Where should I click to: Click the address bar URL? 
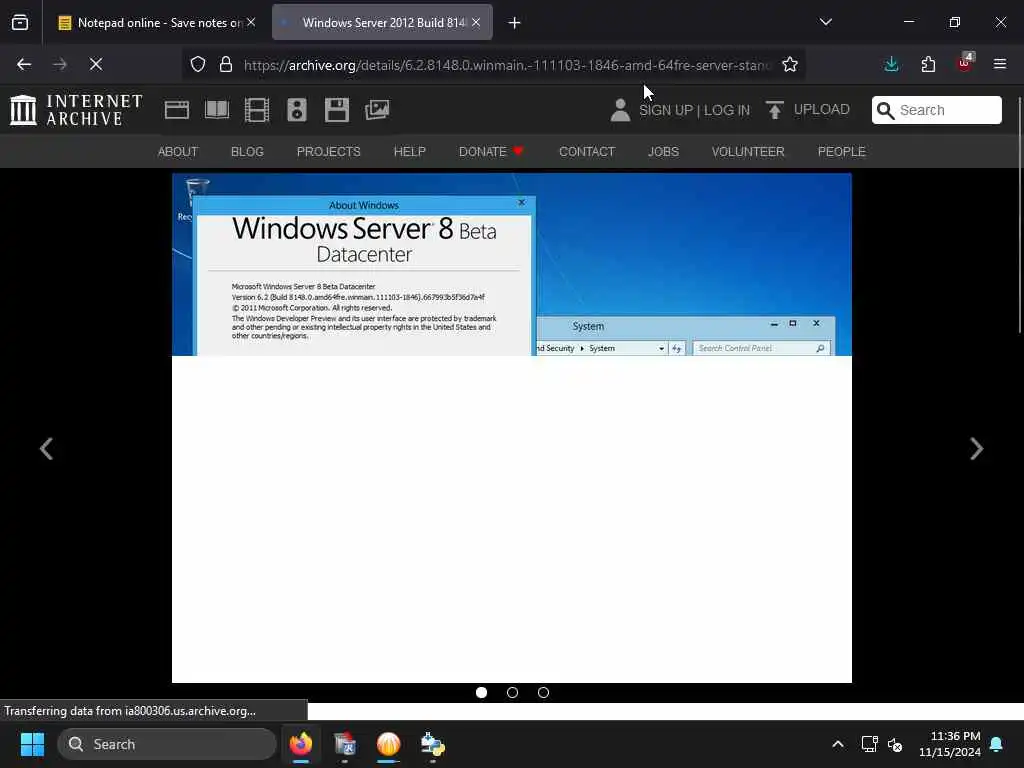507,65
